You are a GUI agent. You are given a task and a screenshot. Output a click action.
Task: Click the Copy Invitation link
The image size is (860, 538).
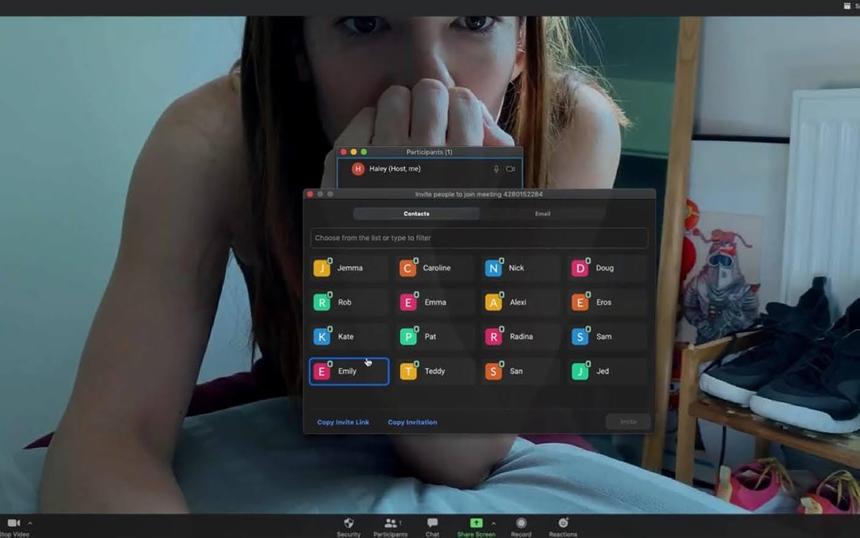(x=412, y=422)
